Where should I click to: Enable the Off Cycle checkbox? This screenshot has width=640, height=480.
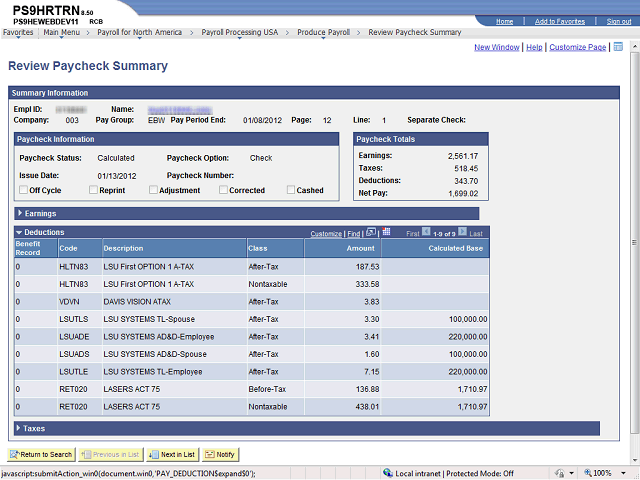23,190
